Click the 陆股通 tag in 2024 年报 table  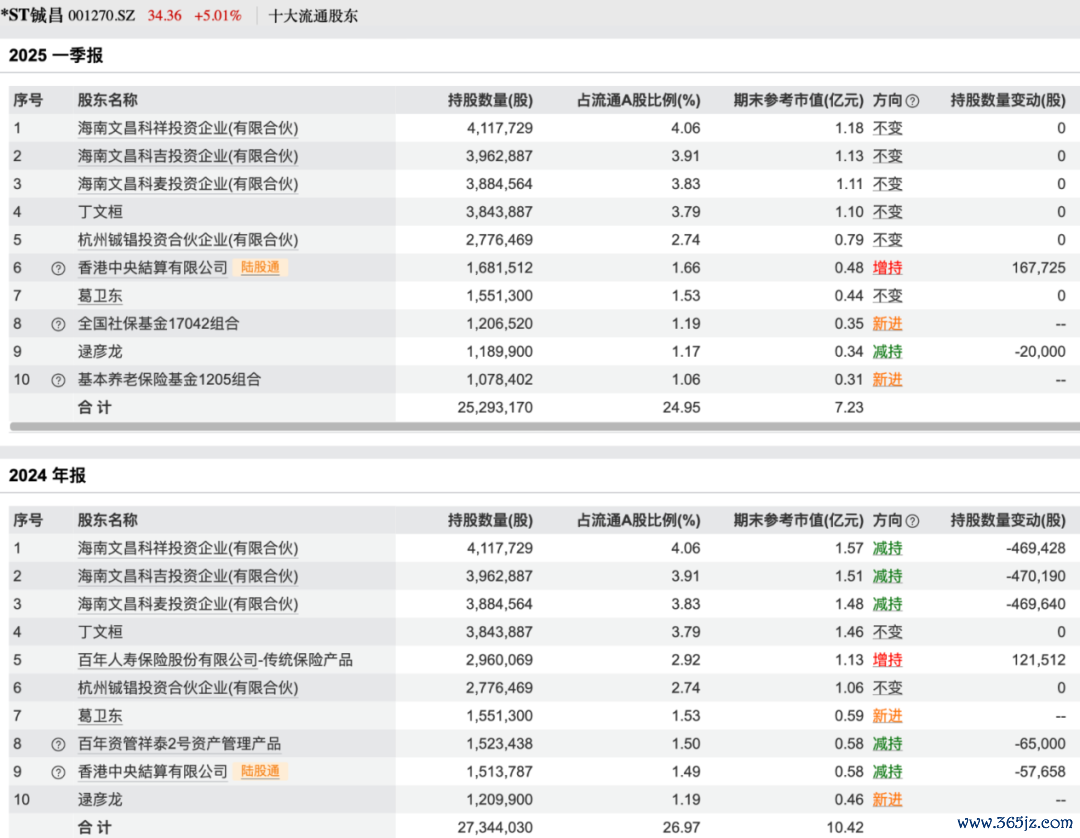click(x=261, y=772)
